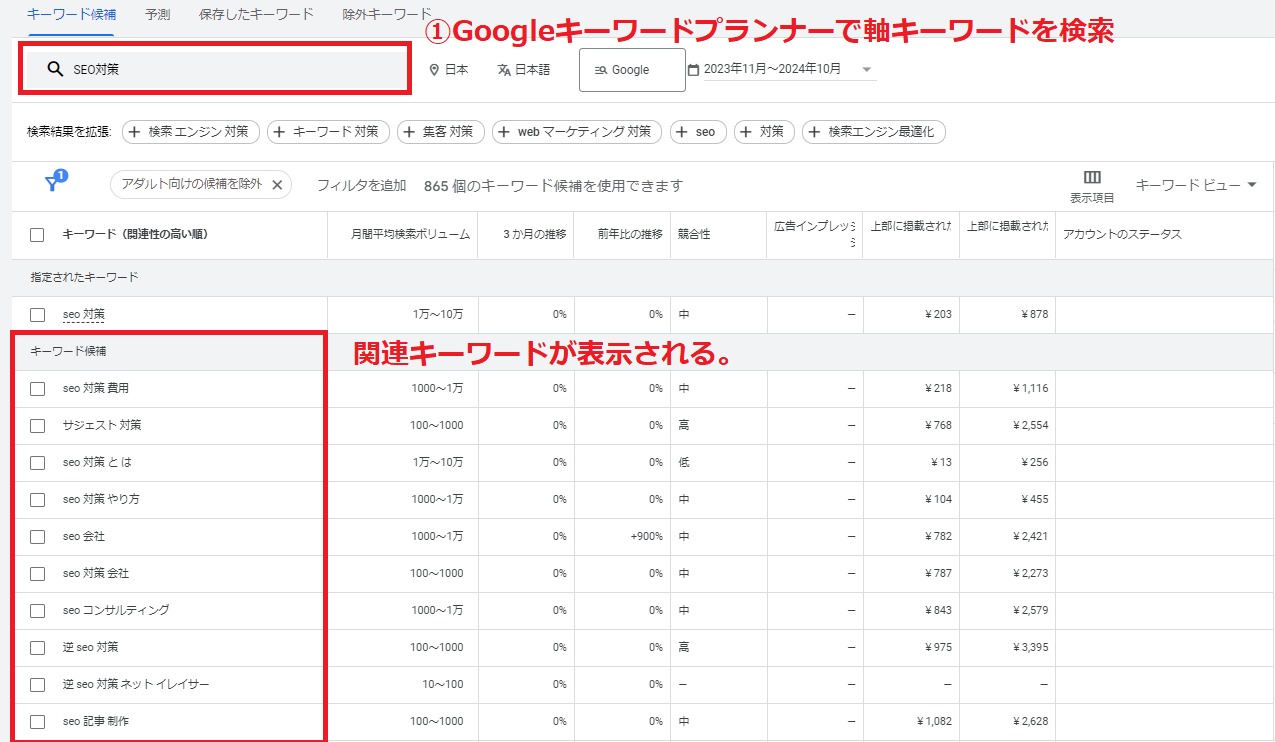This screenshot has height=742, width=1275.
Task: Click the ¥1,082 bid value
Action: [934, 722]
